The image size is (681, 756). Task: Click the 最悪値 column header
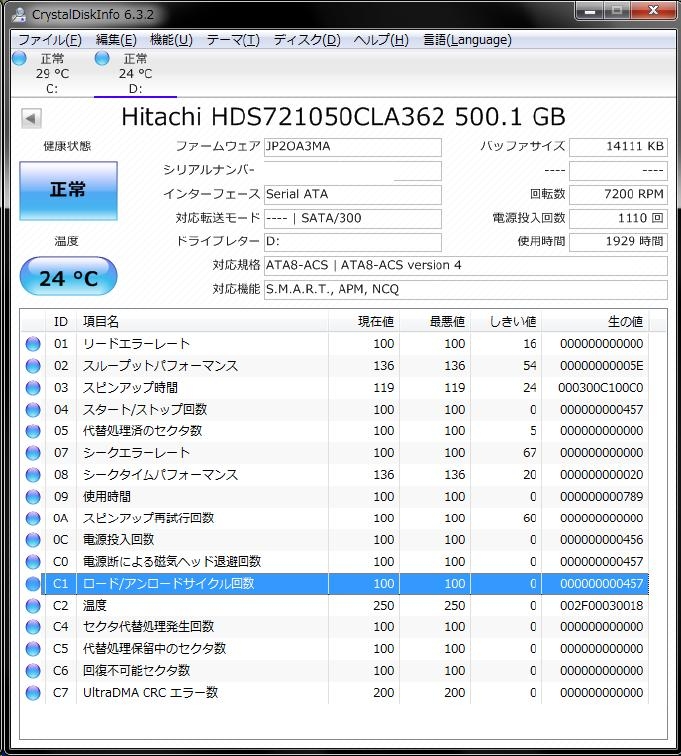[435, 322]
